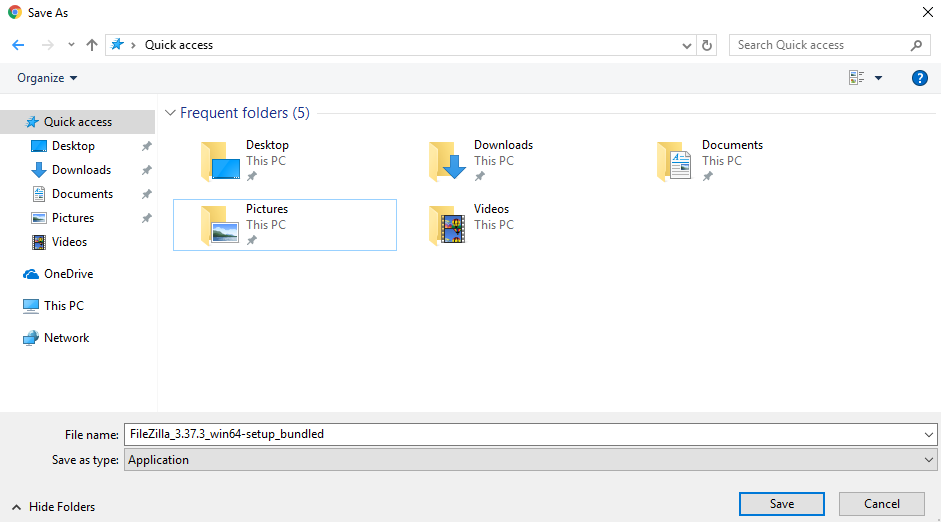Open the recent locations dropdown arrow

tap(71, 45)
